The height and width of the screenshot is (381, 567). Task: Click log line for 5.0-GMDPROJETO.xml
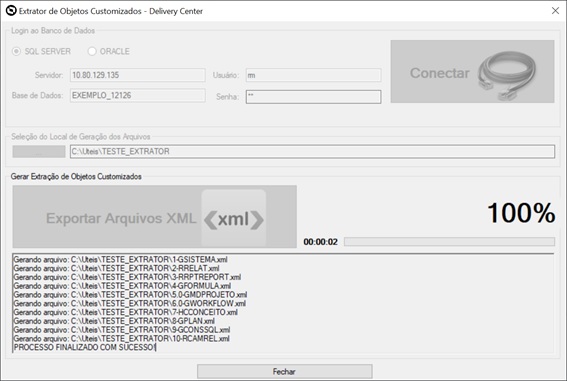tap(130, 295)
